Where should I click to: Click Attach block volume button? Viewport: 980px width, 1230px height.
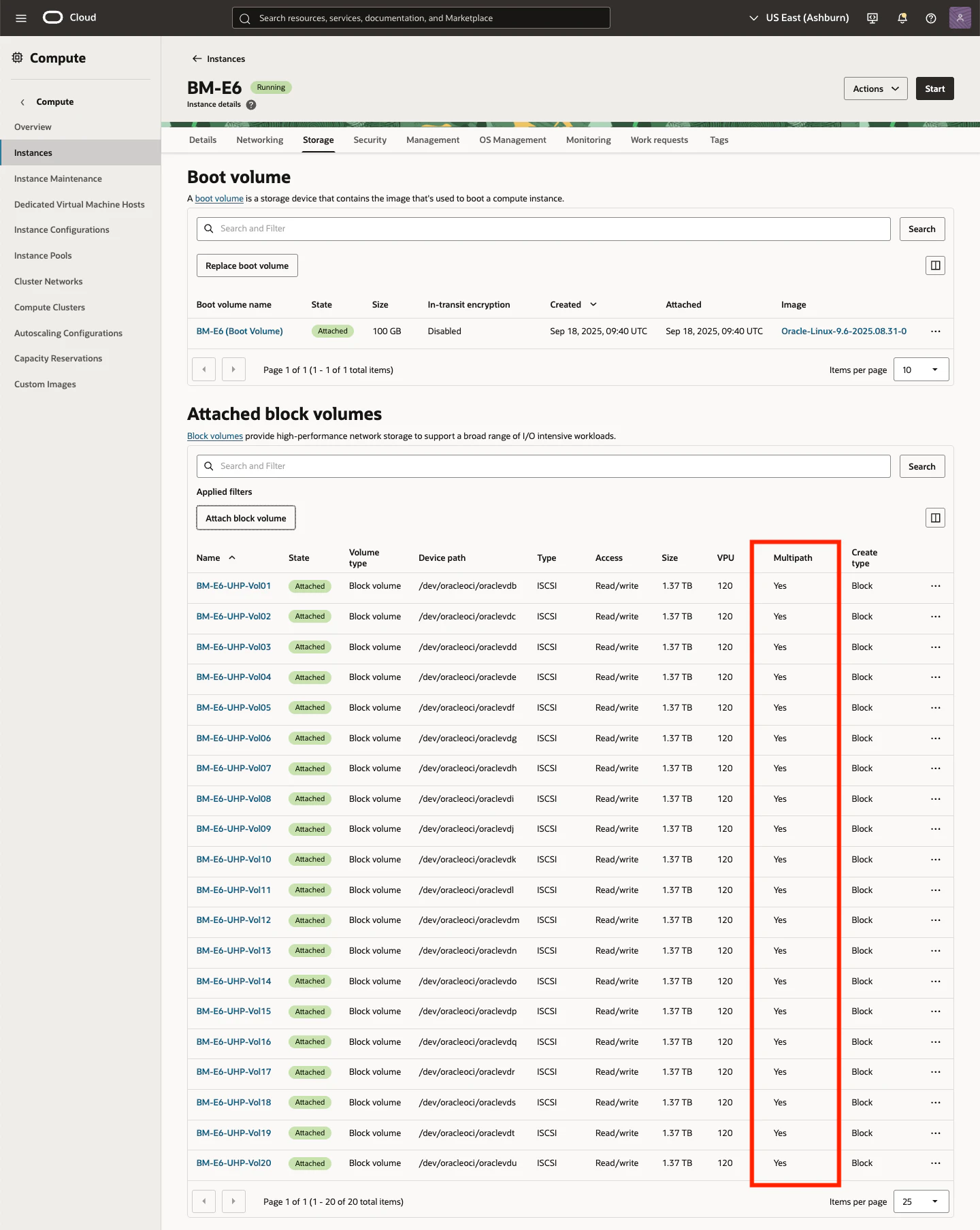click(246, 518)
